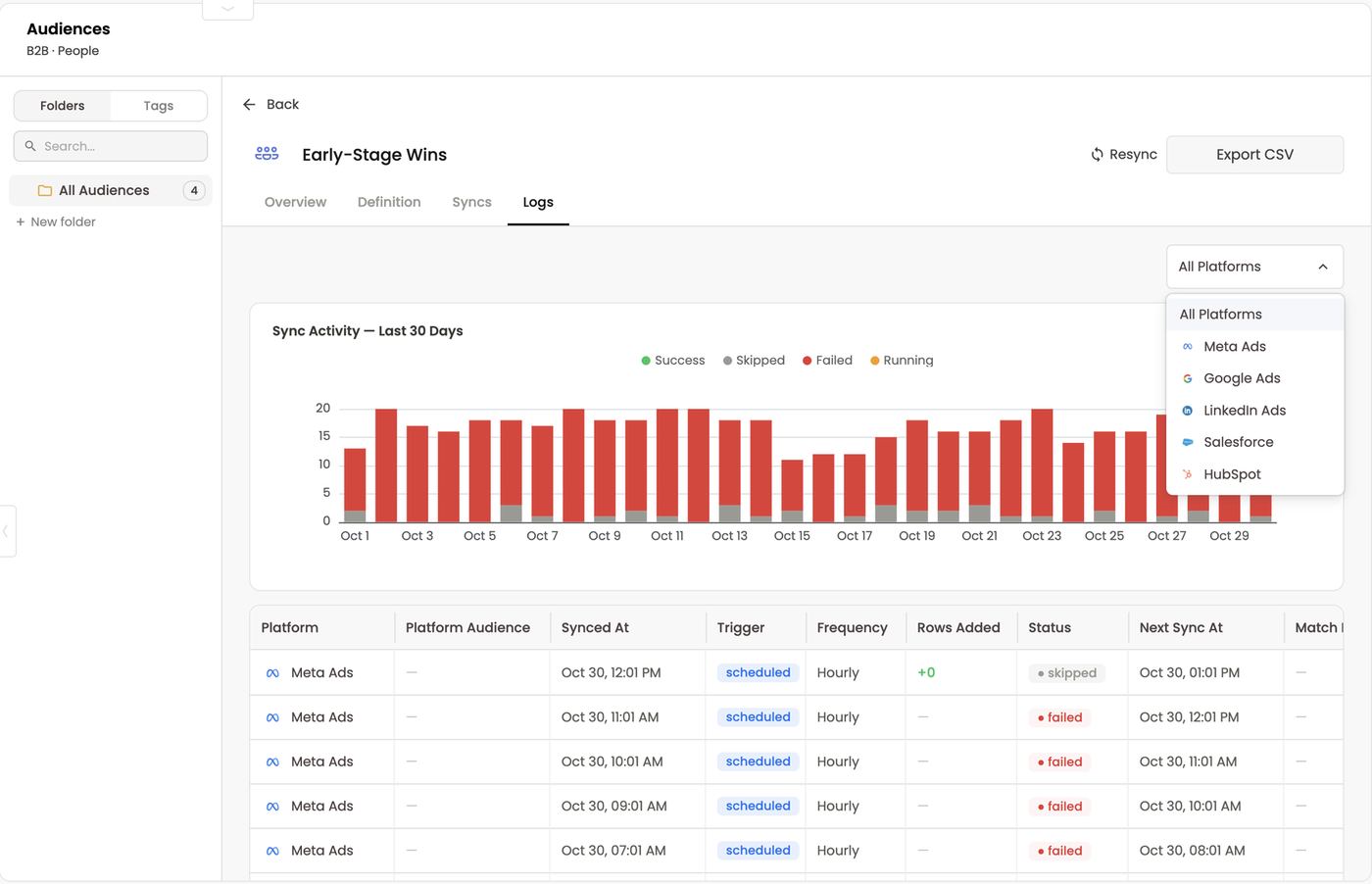Click the Meta Ads logo in dropdown
Screen dimensions: 1372x884
[x=1188, y=347]
